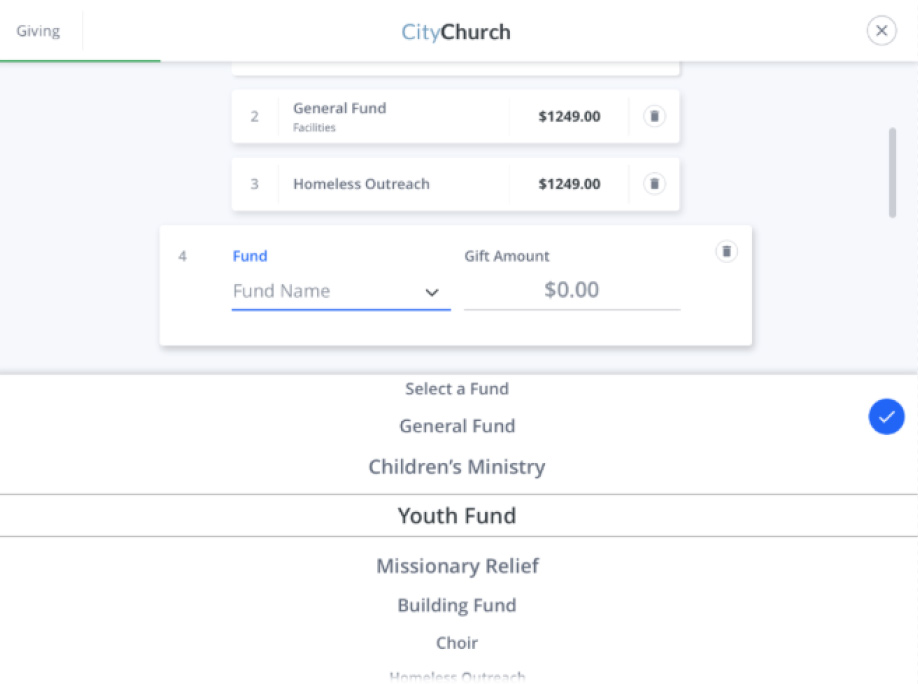Select the Homeless Outreach picker option
Image resolution: width=918 pixels, height=684 pixels.
click(457, 677)
